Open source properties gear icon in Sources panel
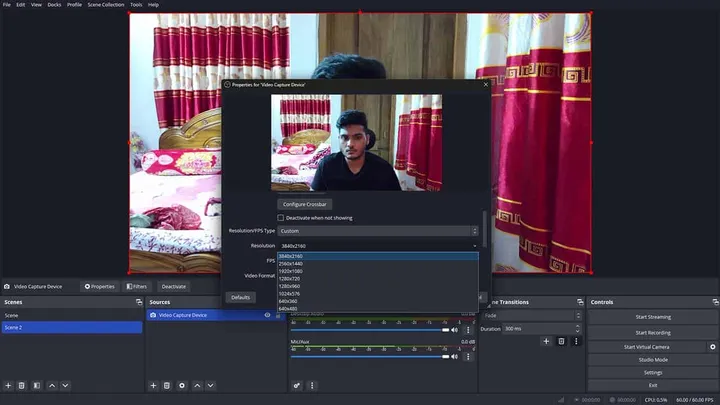 pyautogui.click(x=182, y=385)
